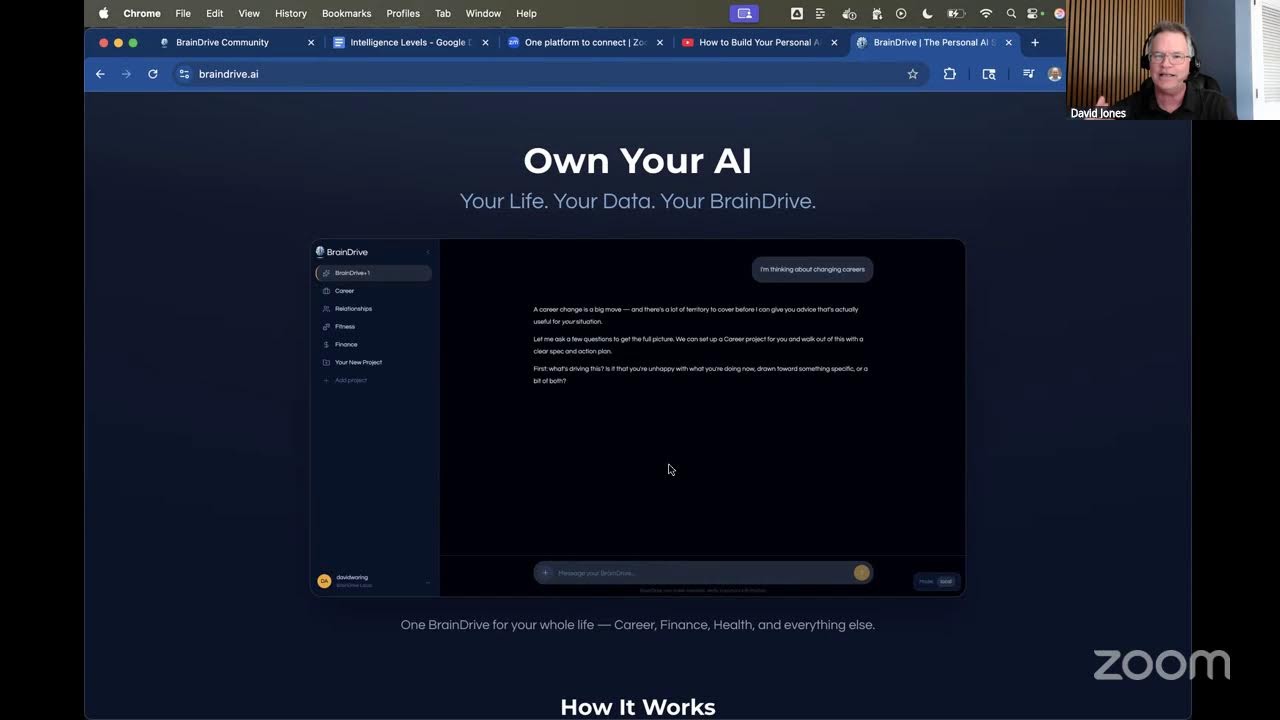Open the Bookmarks menu
The height and width of the screenshot is (720, 1280).
347,13
